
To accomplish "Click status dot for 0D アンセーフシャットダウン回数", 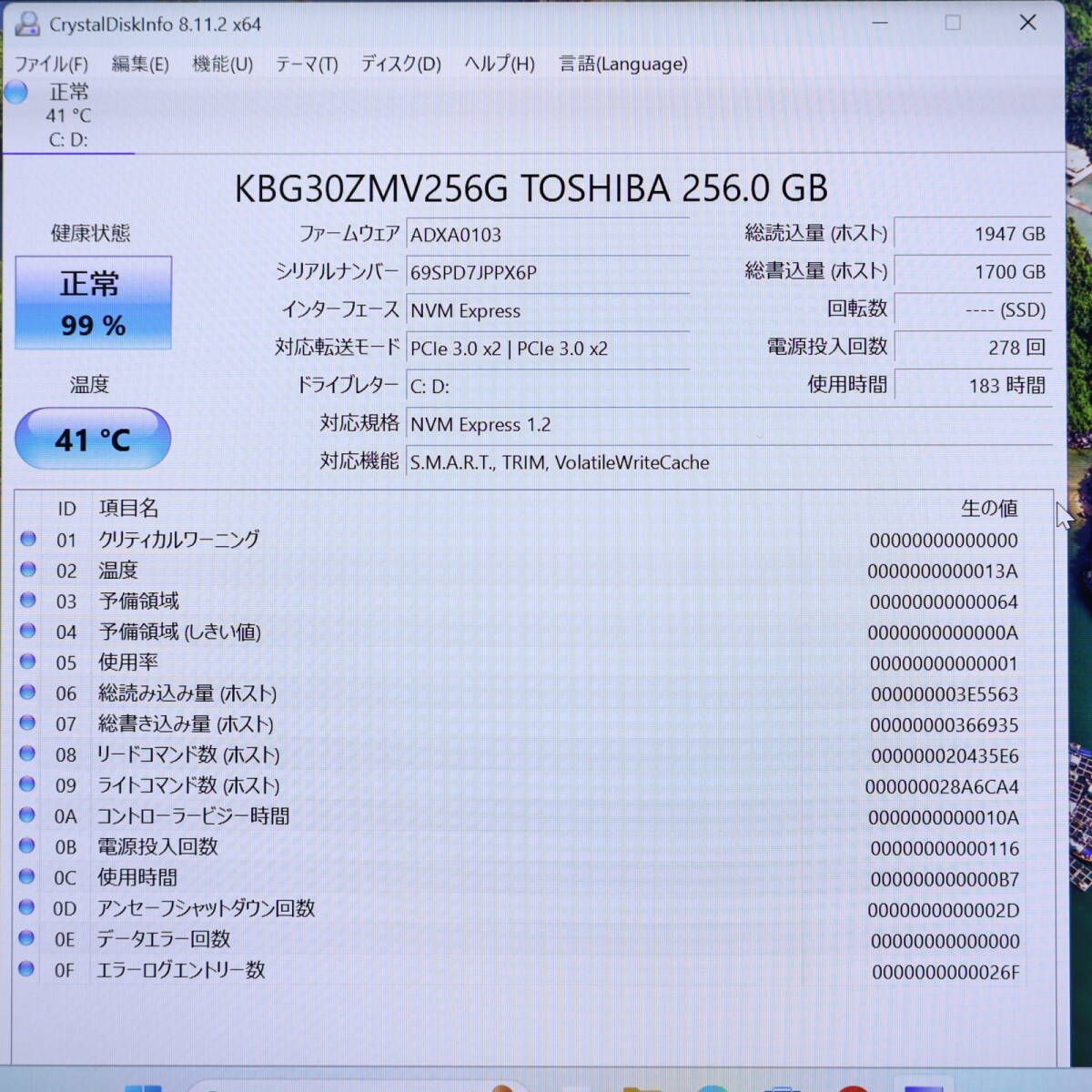I will tap(28, 907).
